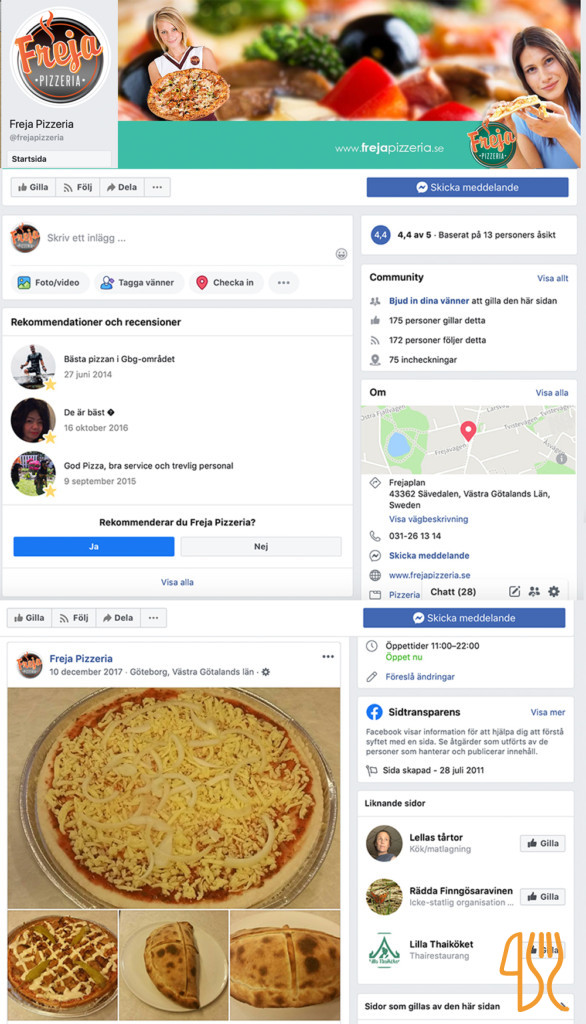
Task: Click the new message compose icon in chat bar
Action: 514,591
